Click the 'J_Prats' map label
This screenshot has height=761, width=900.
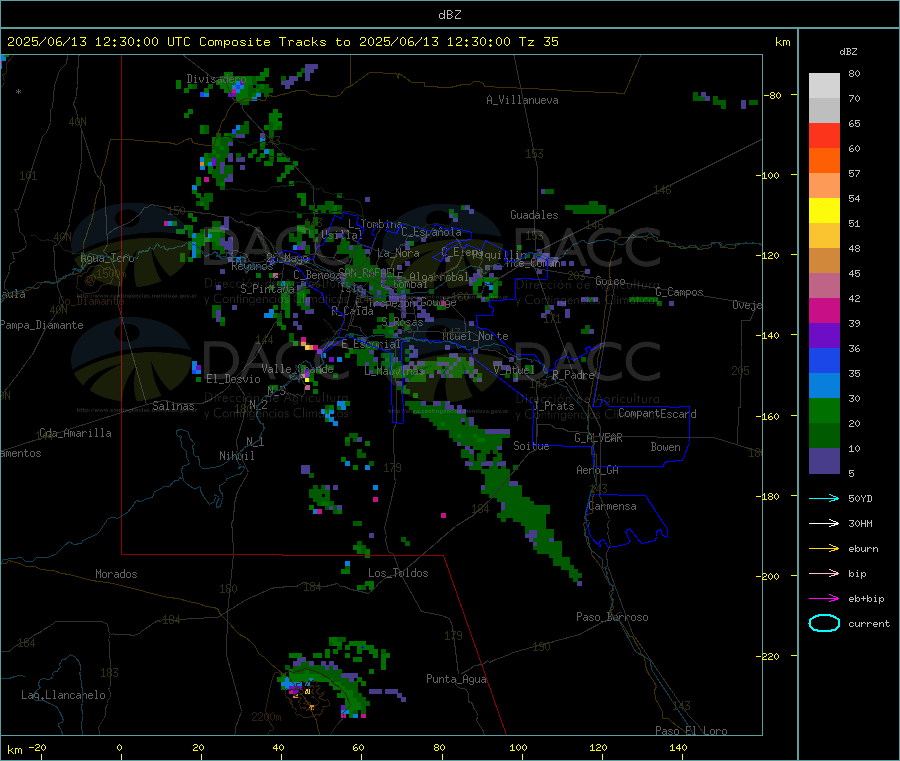click(x=553, y=405)
